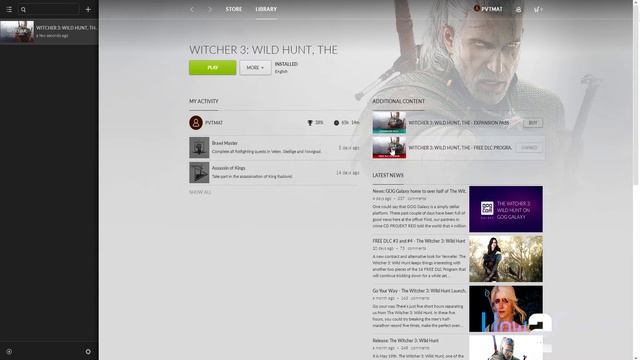Screen dimensions: 640x360
Task: Open settings gear at sidebar bottom
Action: pos(88,351)
